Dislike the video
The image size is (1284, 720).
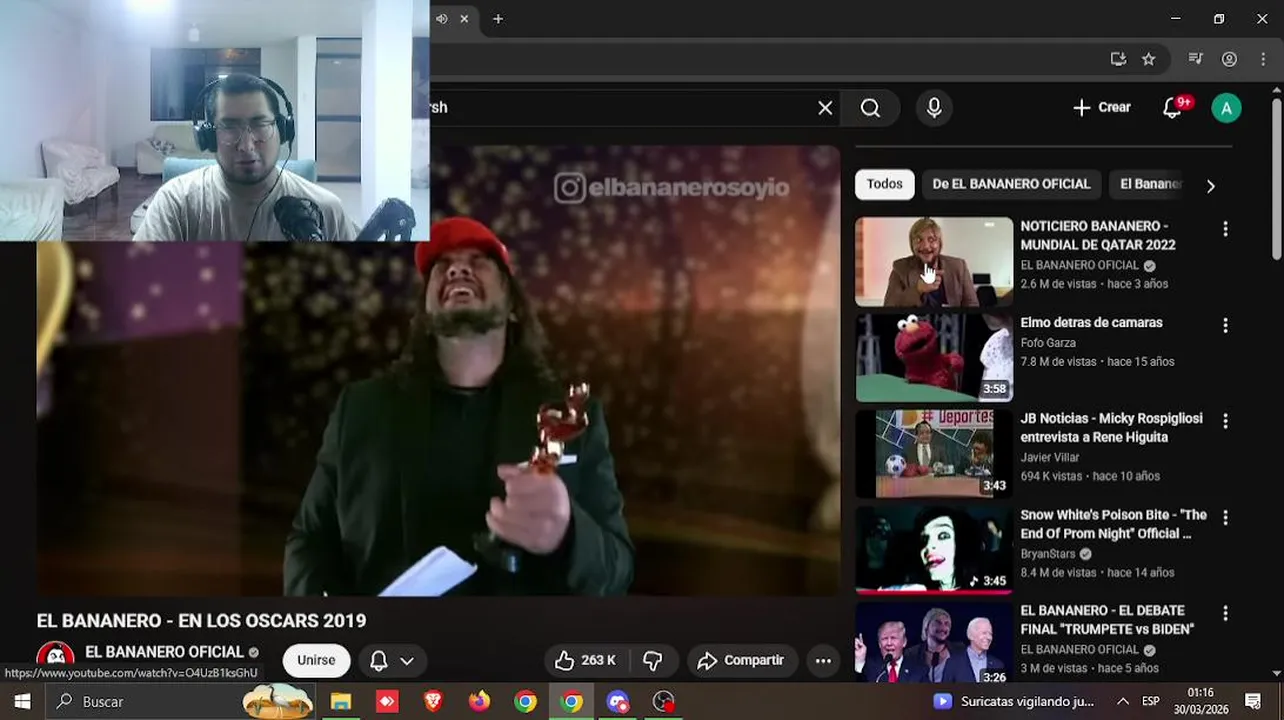[653, 660]
